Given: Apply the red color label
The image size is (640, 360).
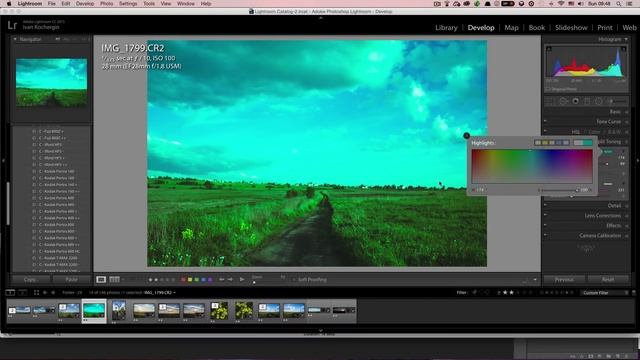Looking at the screenshot, I should coord(183,280).
